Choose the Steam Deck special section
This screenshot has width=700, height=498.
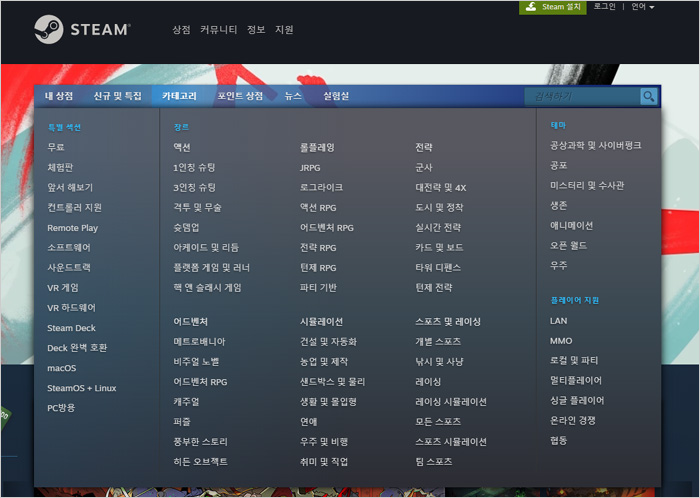coord(70,328)
